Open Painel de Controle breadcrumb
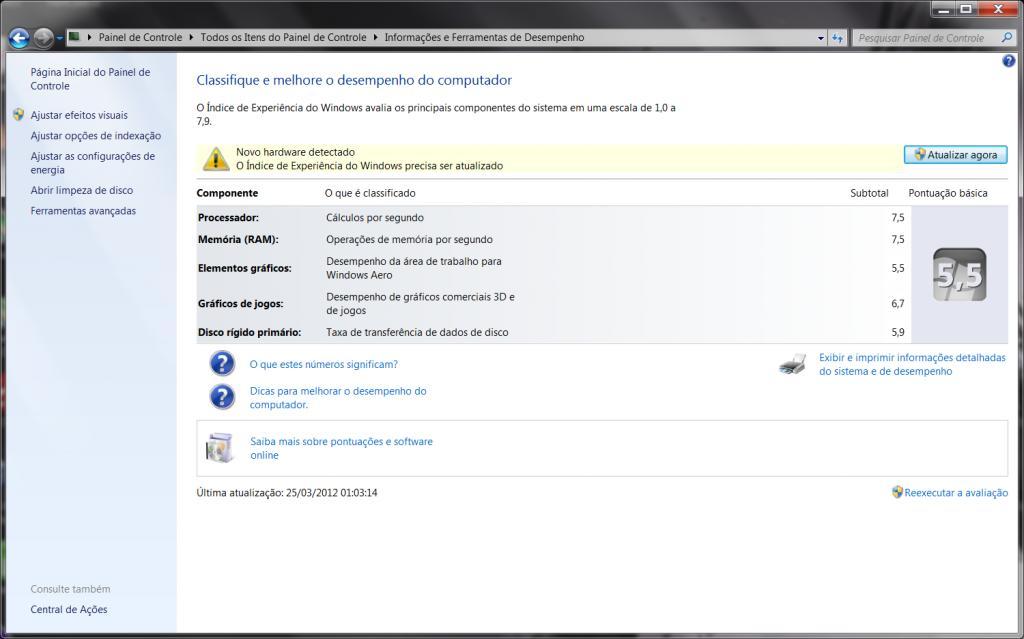Viewport: 1024px width, 639px height. [x=140, y=37]
